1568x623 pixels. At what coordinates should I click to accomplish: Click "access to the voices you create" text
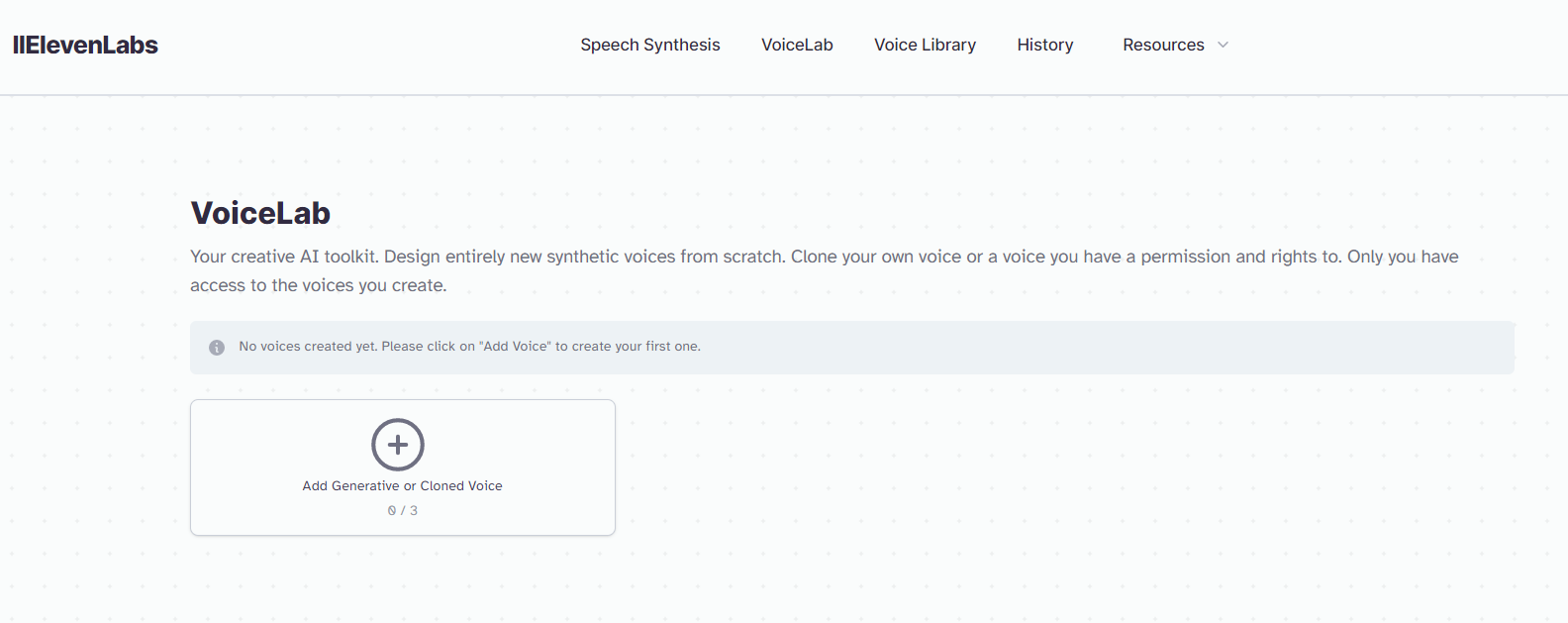click(x=318, y=285)
